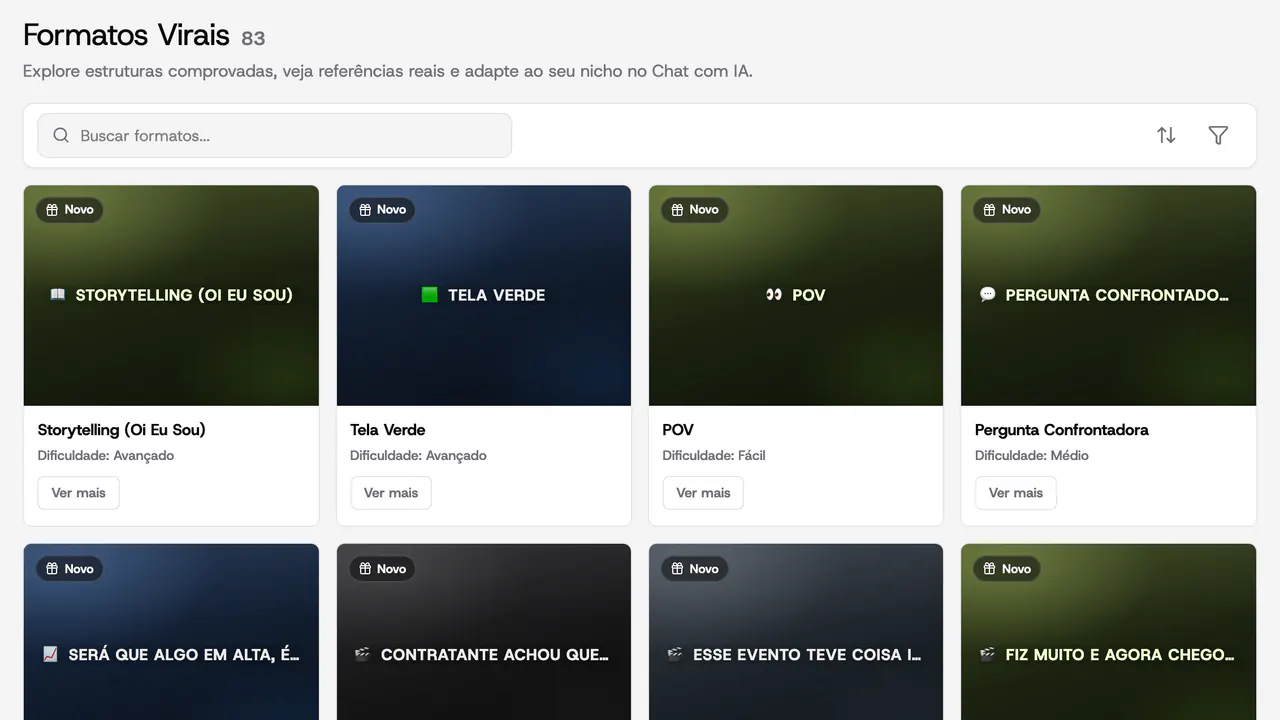Click Novo badge on POV card

[695, 209]
